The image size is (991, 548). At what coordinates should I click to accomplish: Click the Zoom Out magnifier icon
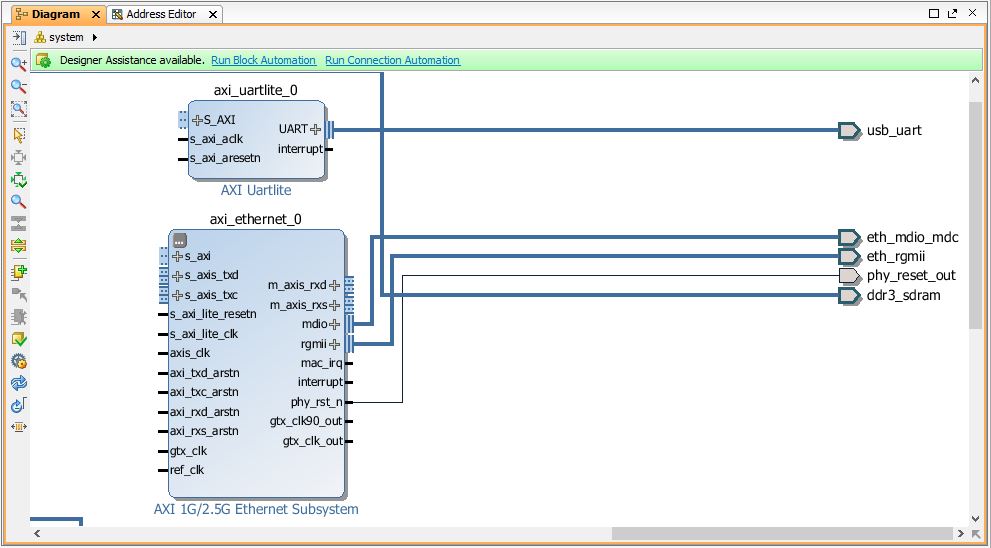(x=19, y=86)
